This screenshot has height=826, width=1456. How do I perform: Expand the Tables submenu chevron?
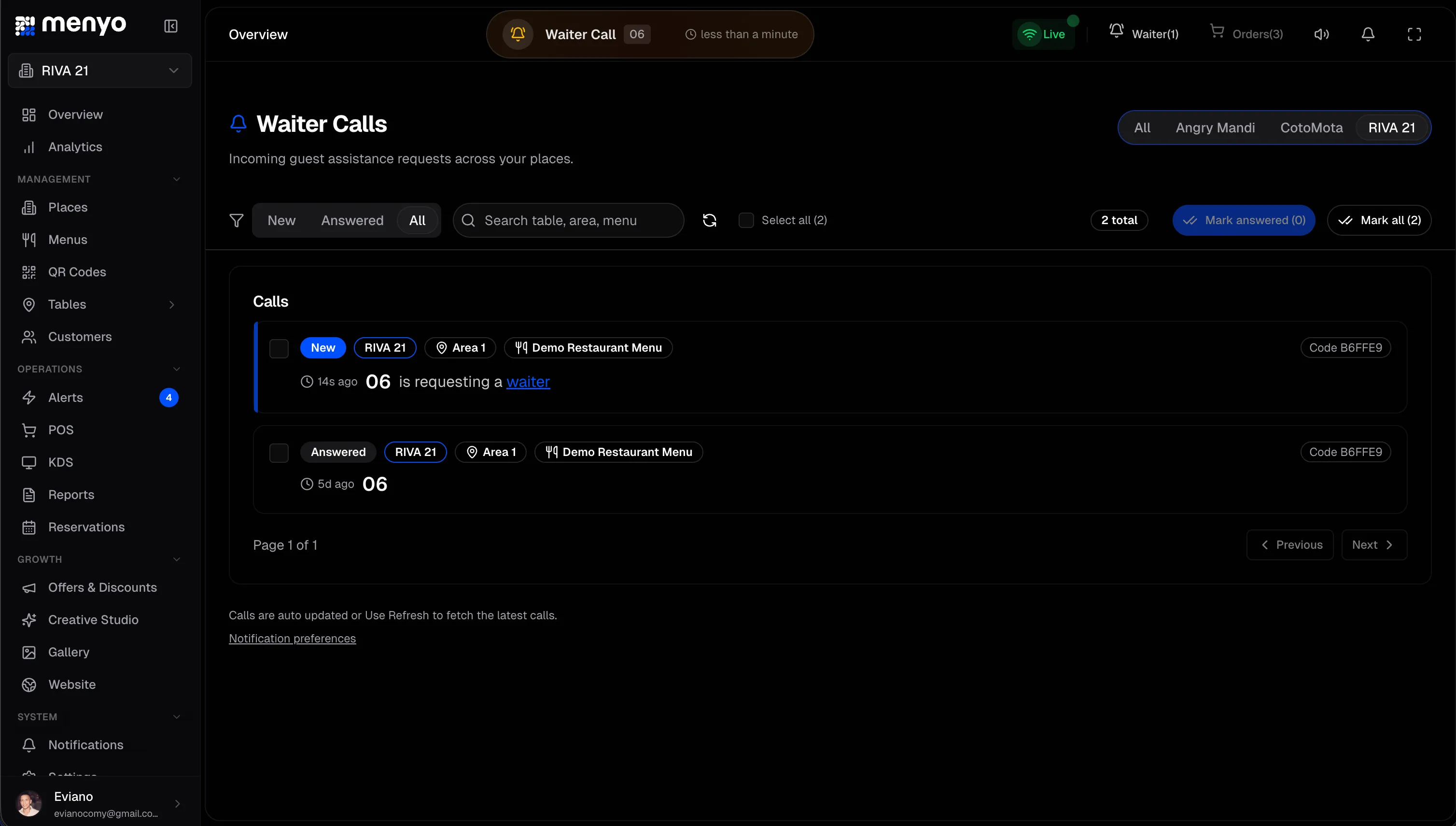172,305
